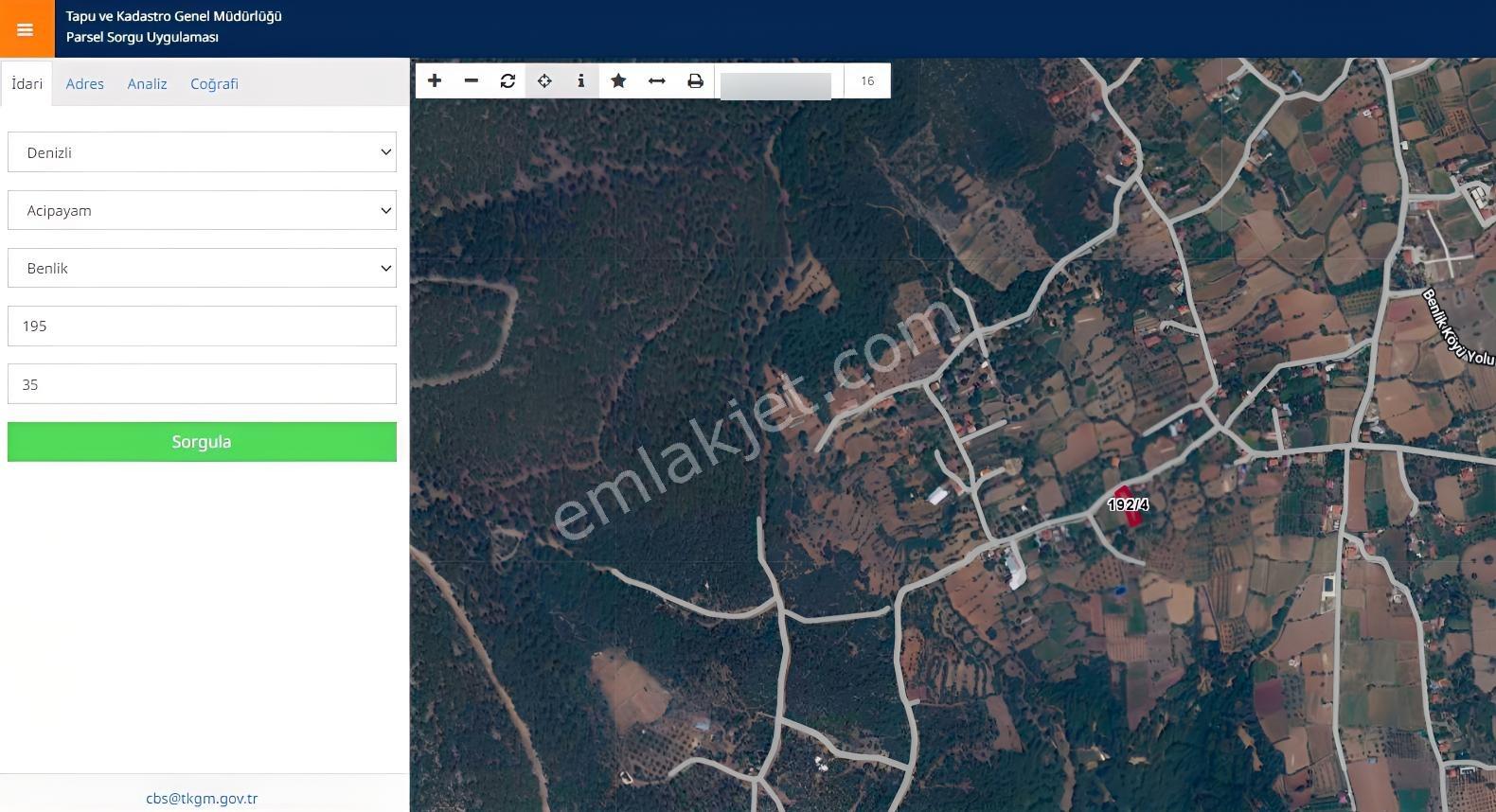Focus the parcel number field containing 35
Image resolution: width=1496 pixels, height=812 pixels.
point(202,384)
